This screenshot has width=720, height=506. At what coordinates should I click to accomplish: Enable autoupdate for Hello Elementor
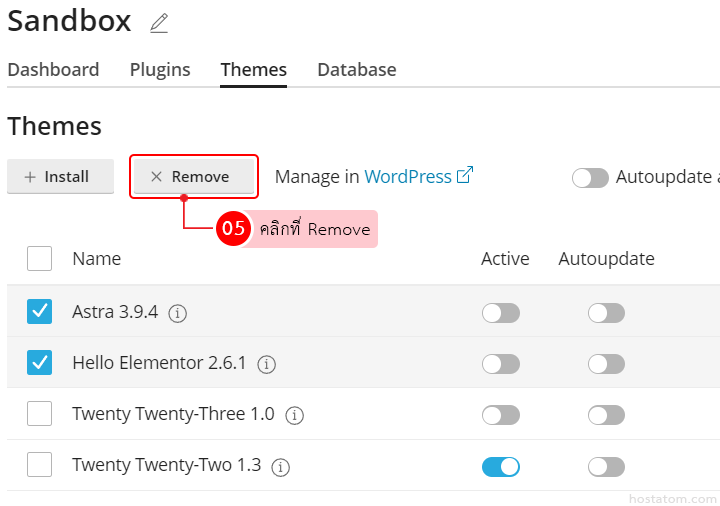tap(606, 364)
